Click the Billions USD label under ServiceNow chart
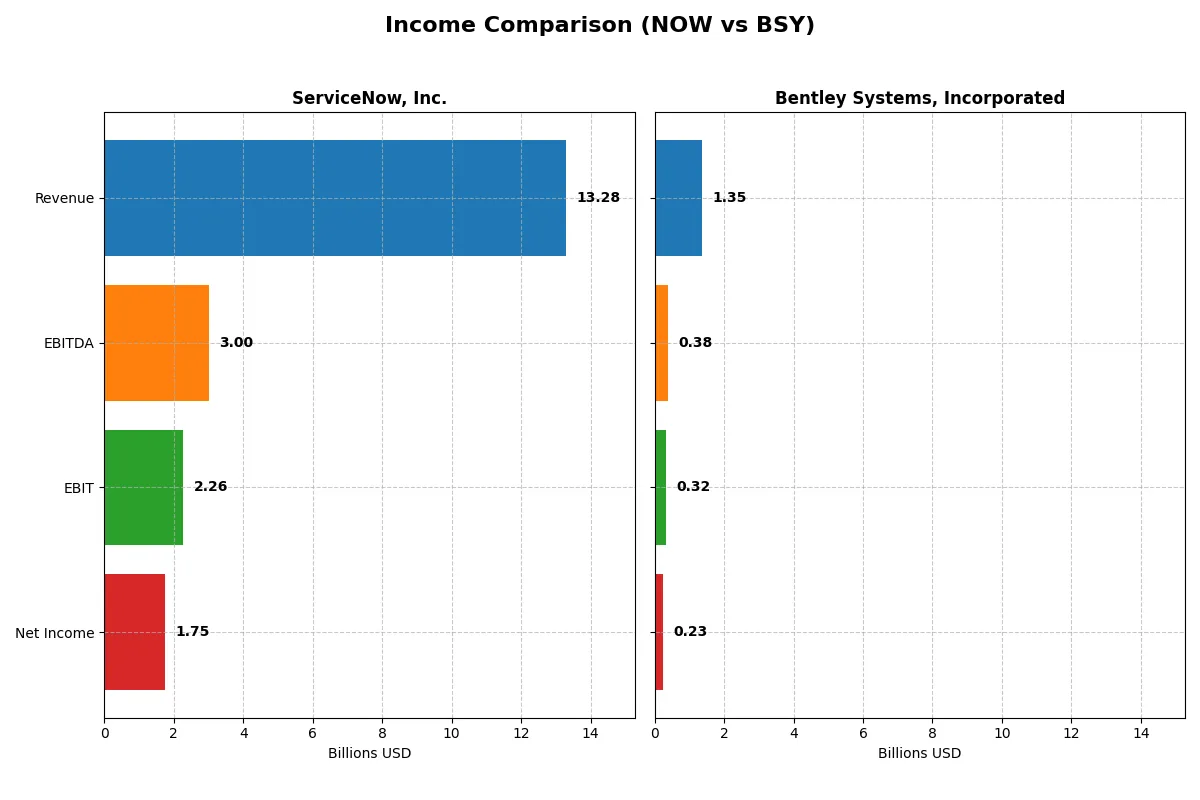 (x=369, y=753)
